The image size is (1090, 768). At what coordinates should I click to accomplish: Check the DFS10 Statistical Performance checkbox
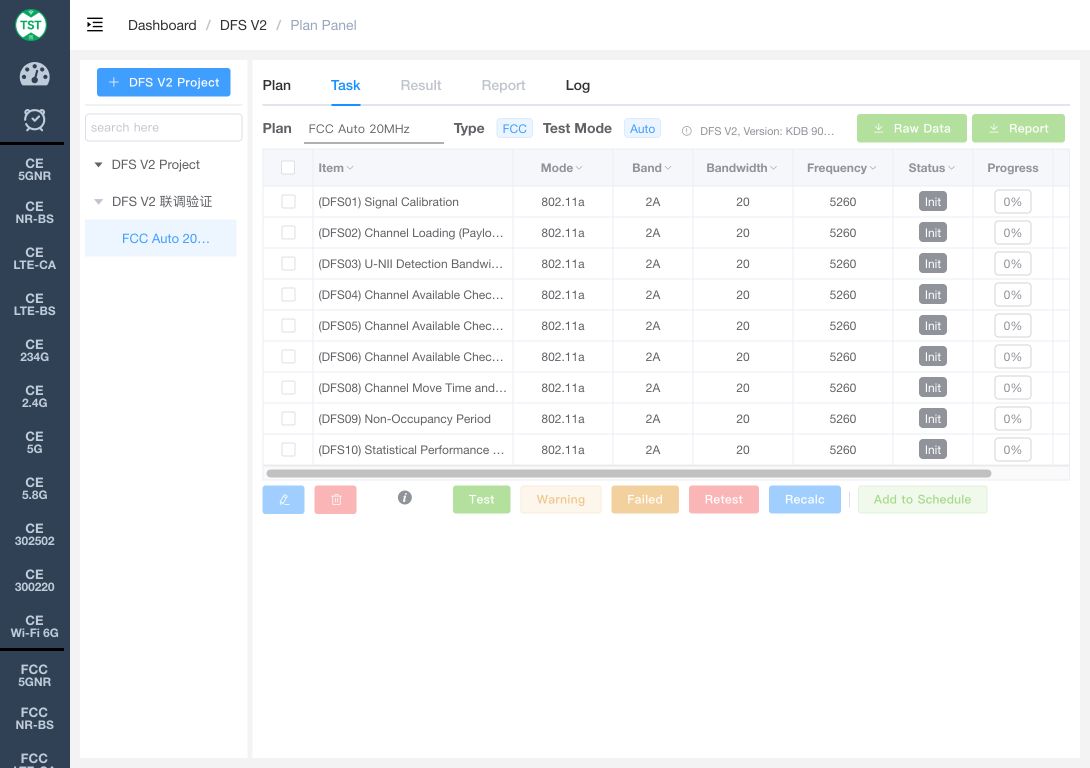coord(288,450)
